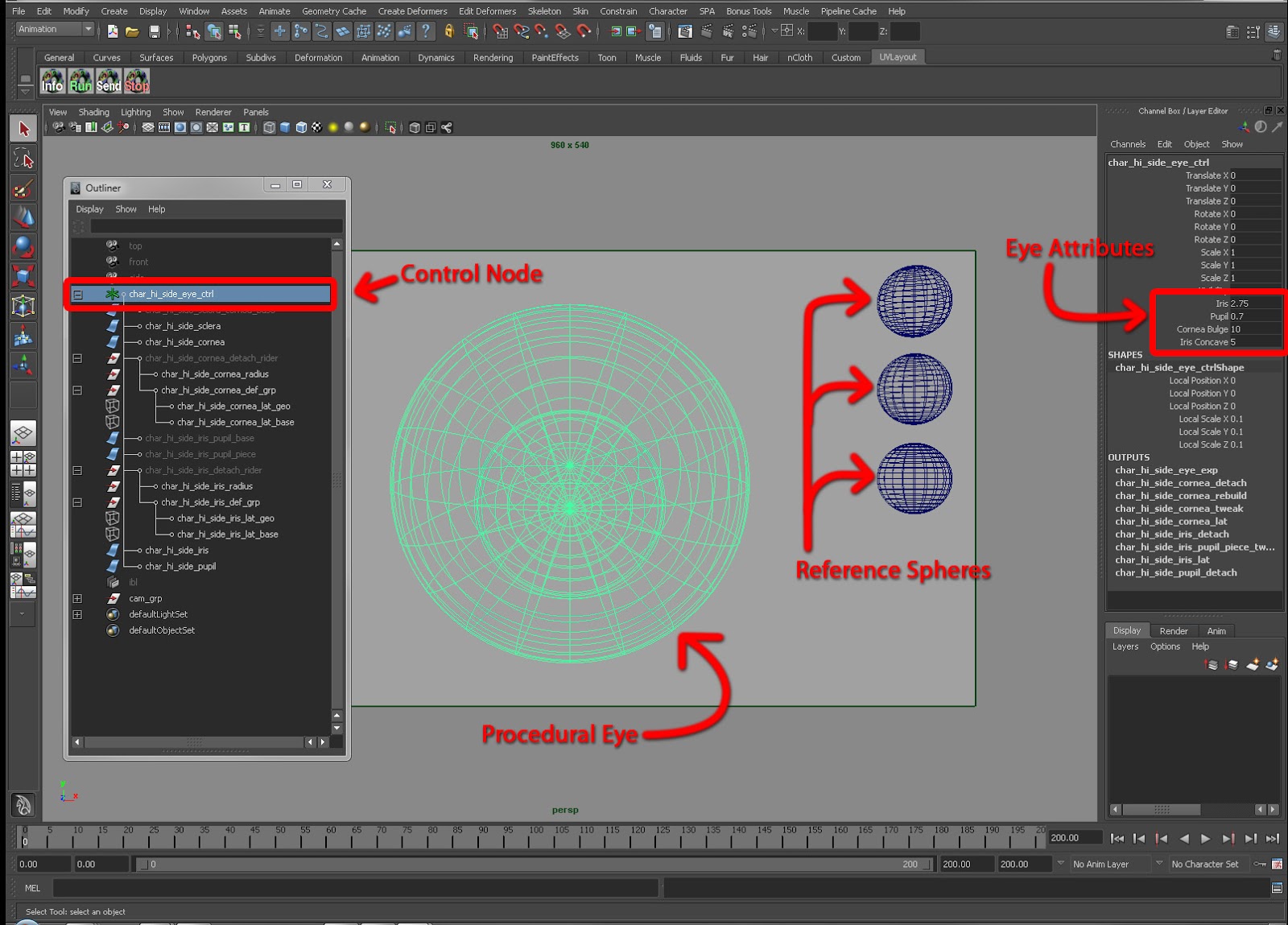The image size is (1288, 925).
Task: Switch to the Polygons shelf tab
Action: (x=208, y=57)
